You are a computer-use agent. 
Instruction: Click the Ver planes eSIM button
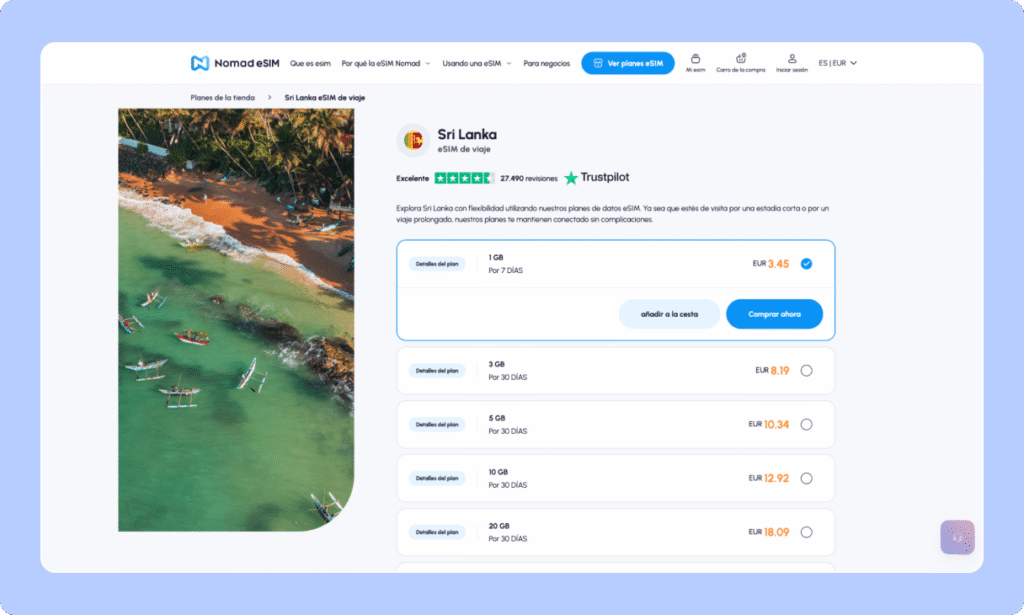[627, 63]
